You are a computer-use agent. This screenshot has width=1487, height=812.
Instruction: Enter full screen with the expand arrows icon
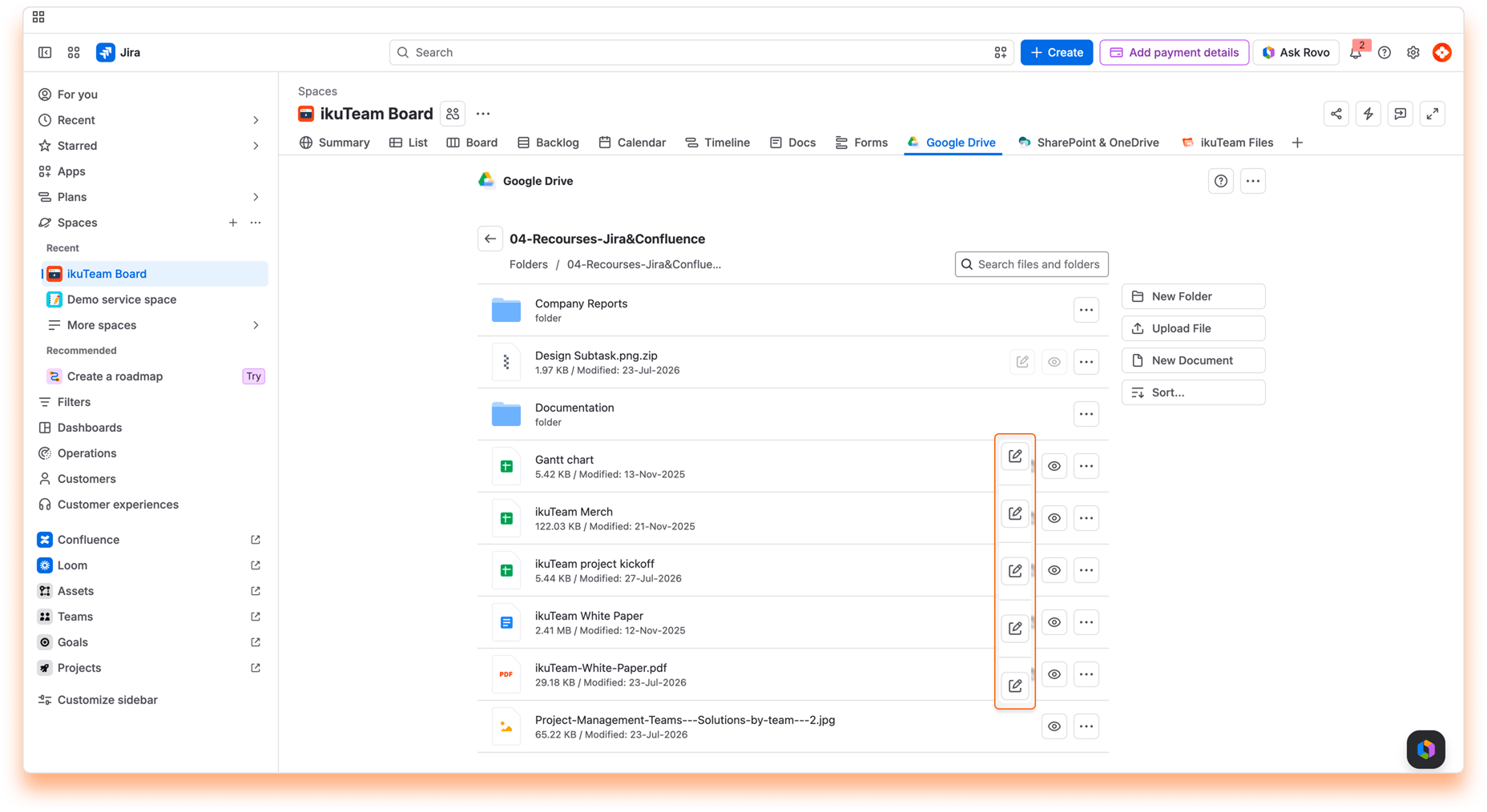pyautogui.click(x=1433, y=114)
